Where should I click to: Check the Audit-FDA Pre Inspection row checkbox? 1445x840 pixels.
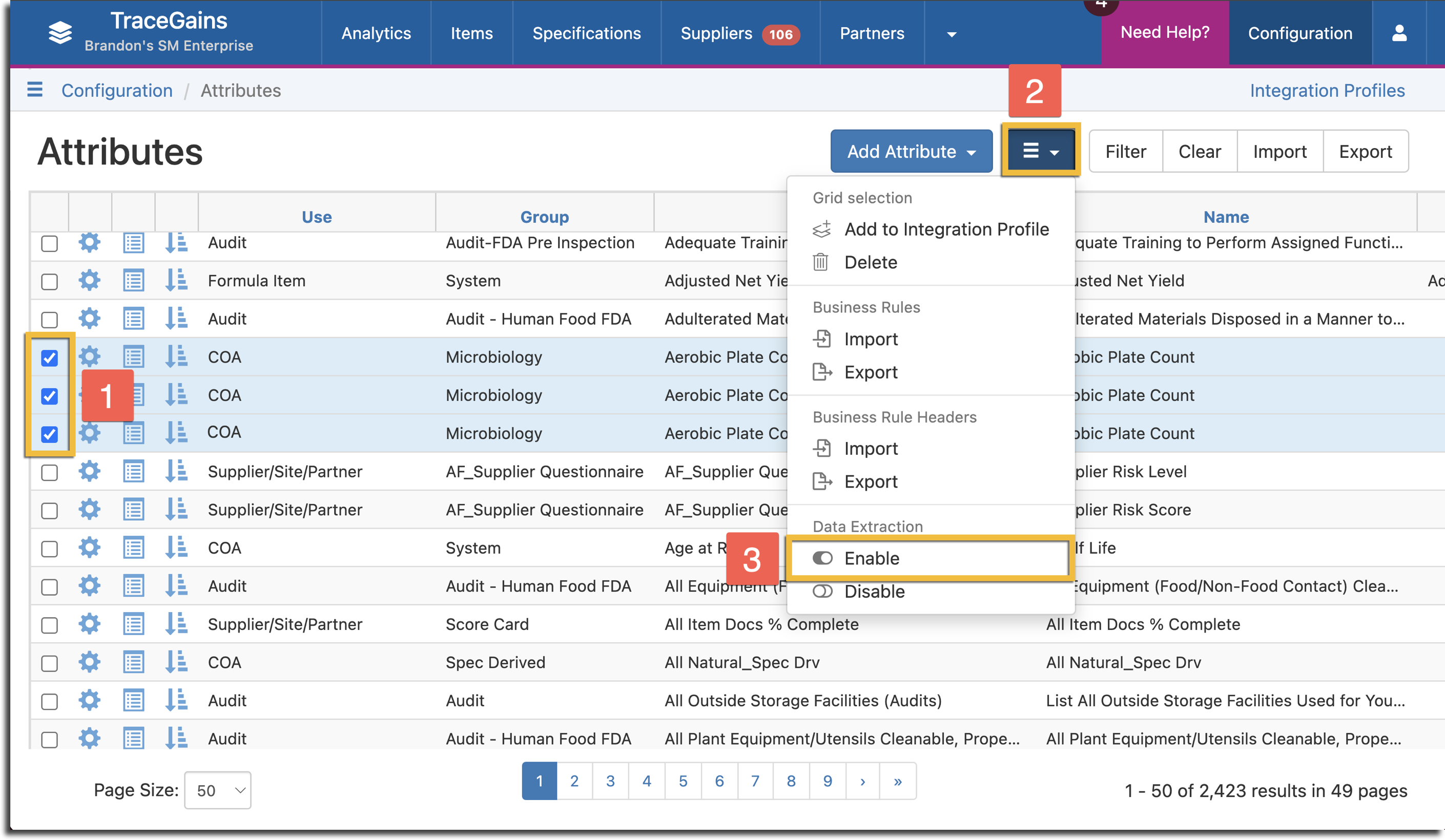click(x=50, y=243)
